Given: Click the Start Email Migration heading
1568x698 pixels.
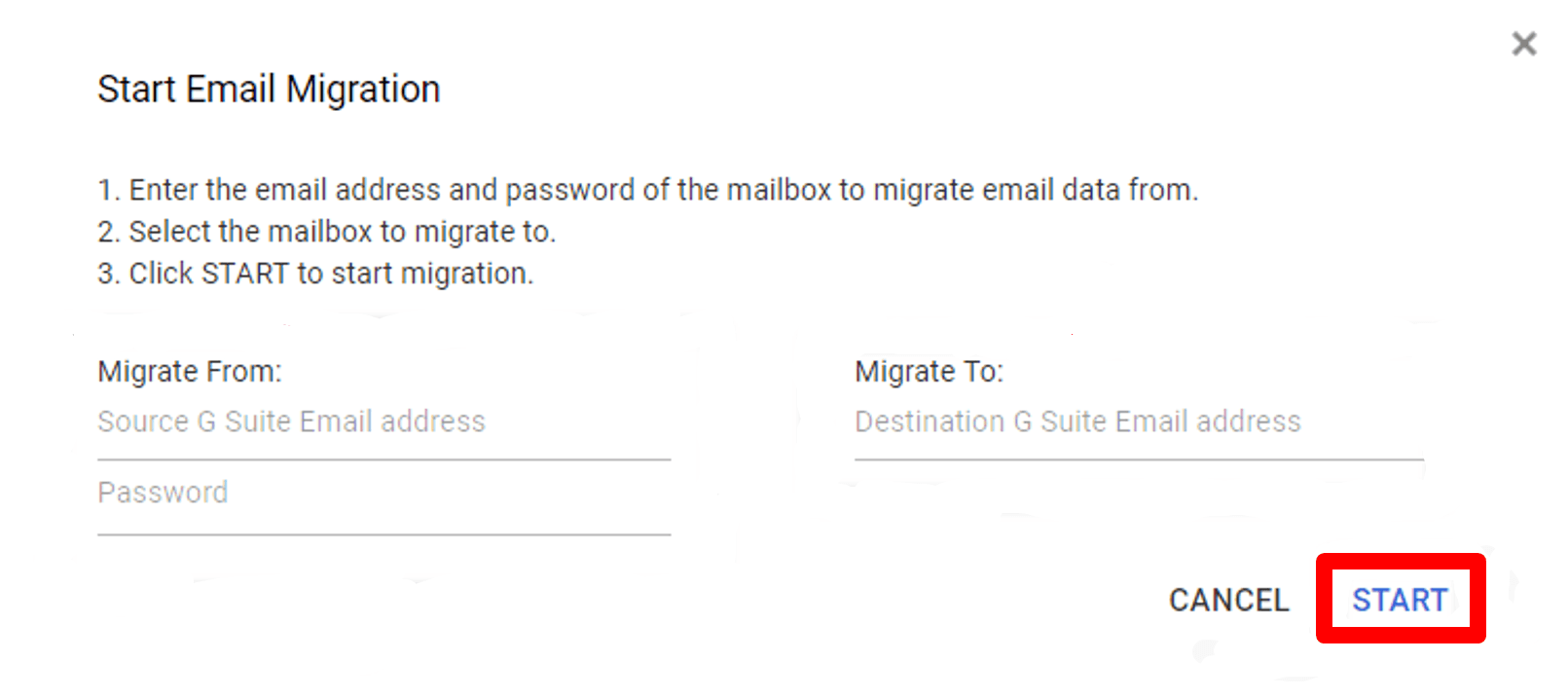Looking at the screenshot, I should [268, 89].
